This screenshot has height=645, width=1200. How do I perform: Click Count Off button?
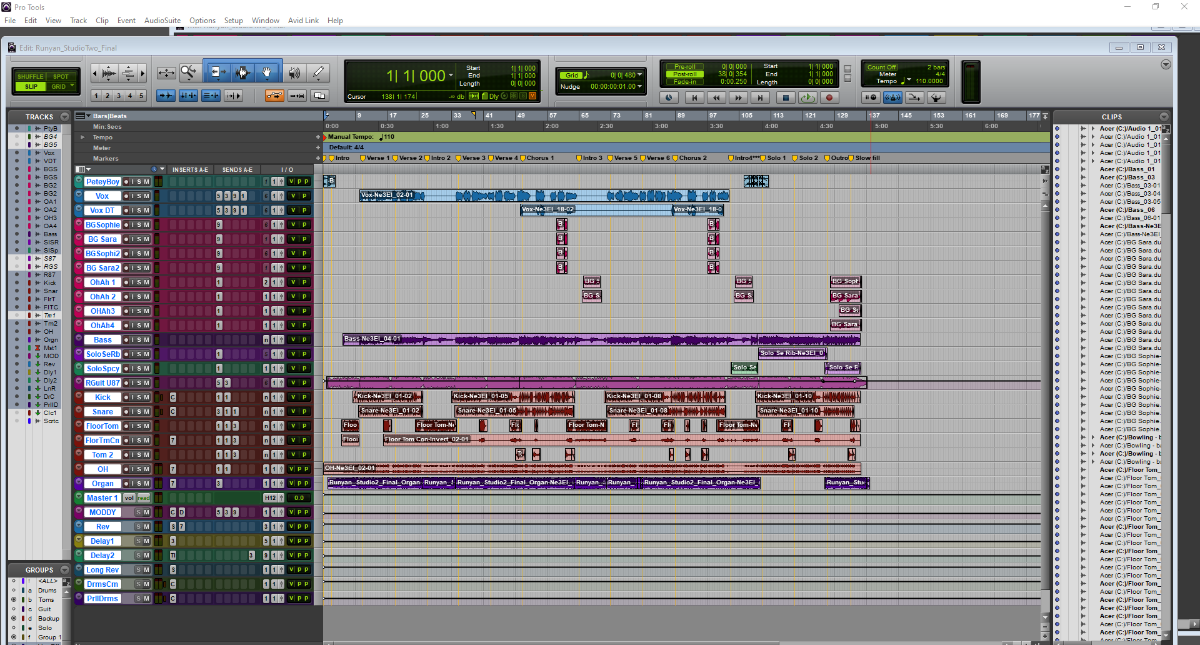883,67
